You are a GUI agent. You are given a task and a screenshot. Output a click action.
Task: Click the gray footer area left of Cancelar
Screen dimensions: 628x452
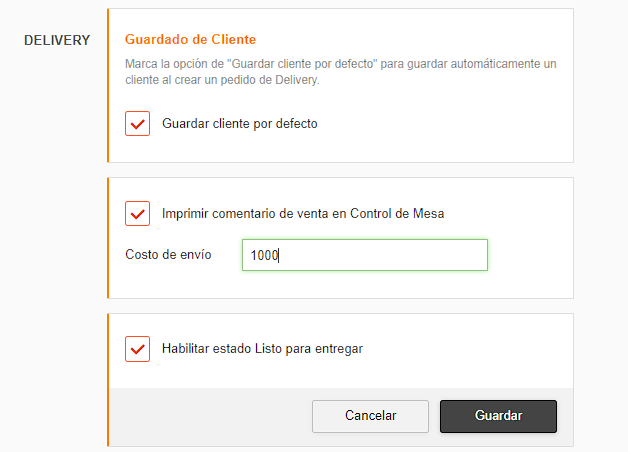210,416
